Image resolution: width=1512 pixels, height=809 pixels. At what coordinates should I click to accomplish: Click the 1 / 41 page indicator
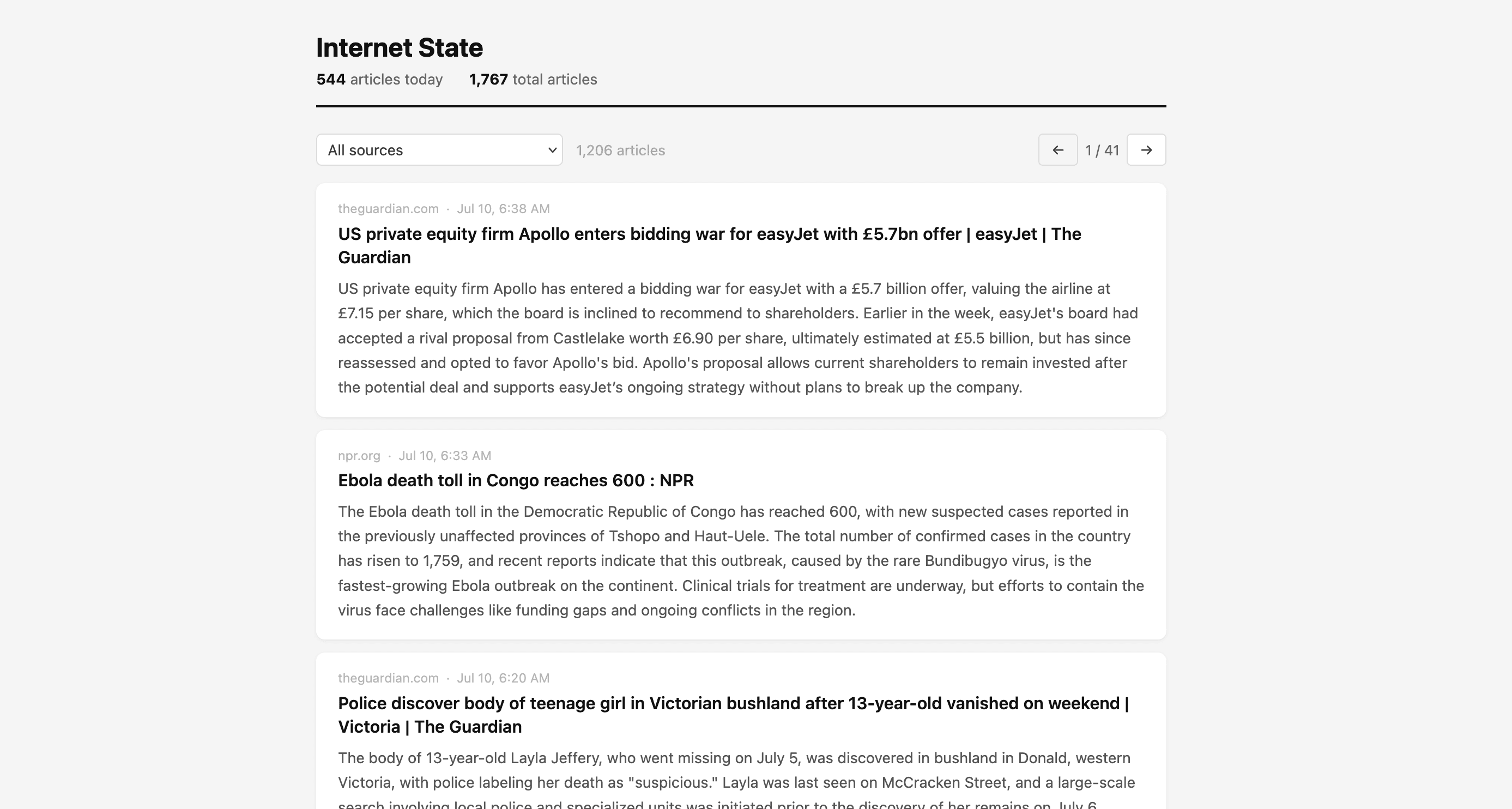pyautogui.click(x=1102, y=150)
